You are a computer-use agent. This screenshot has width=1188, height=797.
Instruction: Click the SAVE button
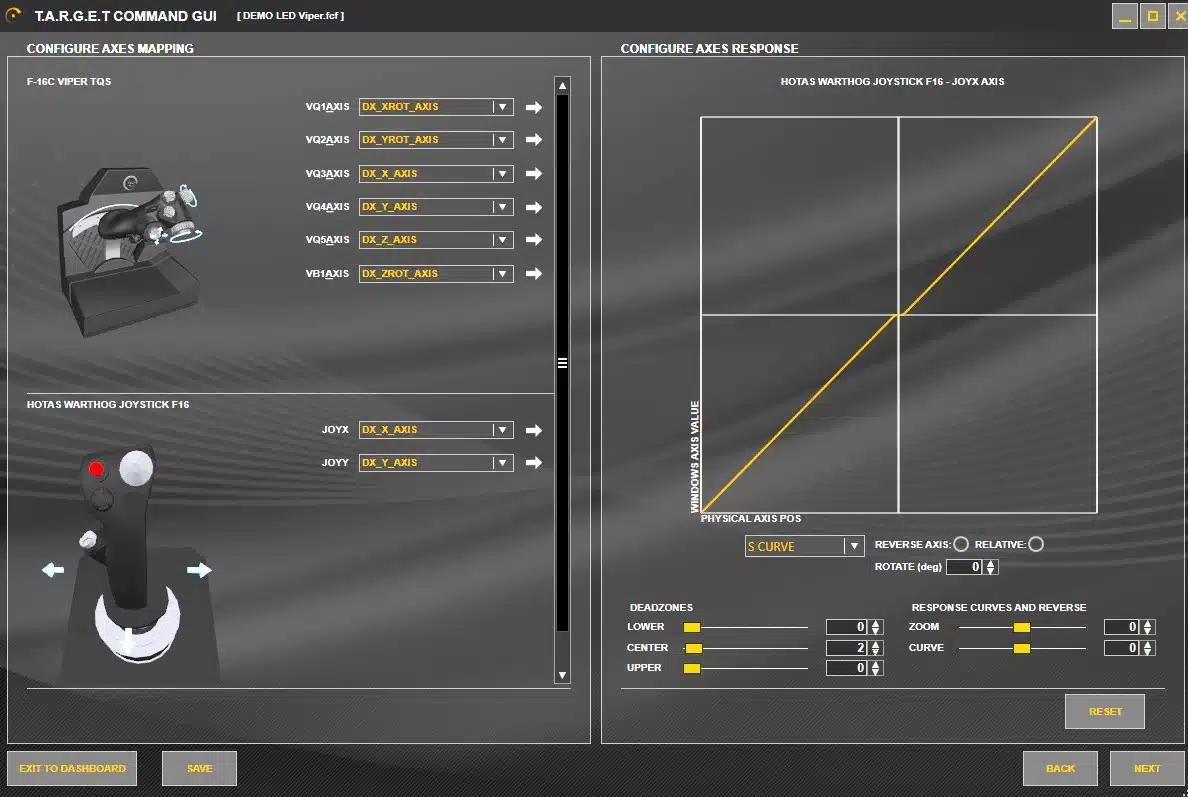(199, 768)
